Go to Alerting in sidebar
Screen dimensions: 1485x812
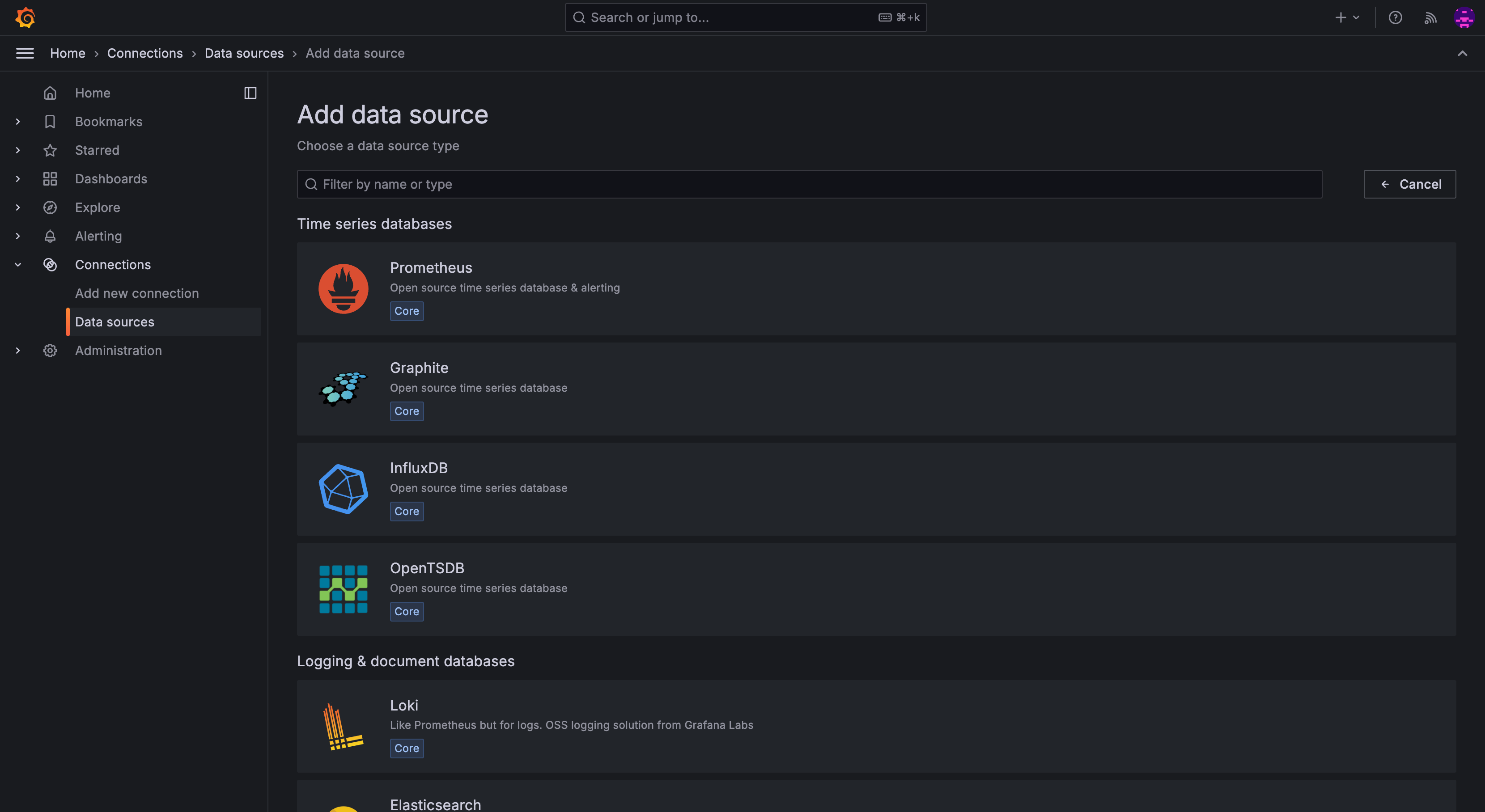98,236
